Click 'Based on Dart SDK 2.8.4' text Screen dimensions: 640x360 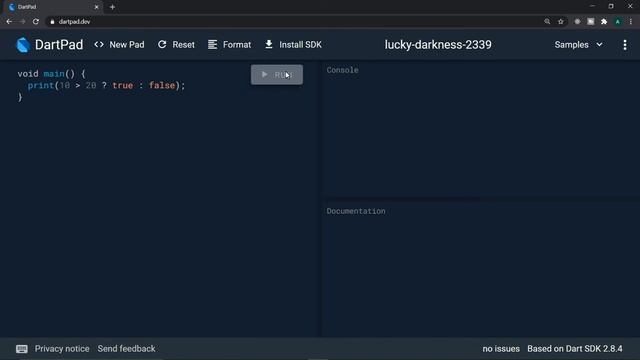(x=575, y=349)
